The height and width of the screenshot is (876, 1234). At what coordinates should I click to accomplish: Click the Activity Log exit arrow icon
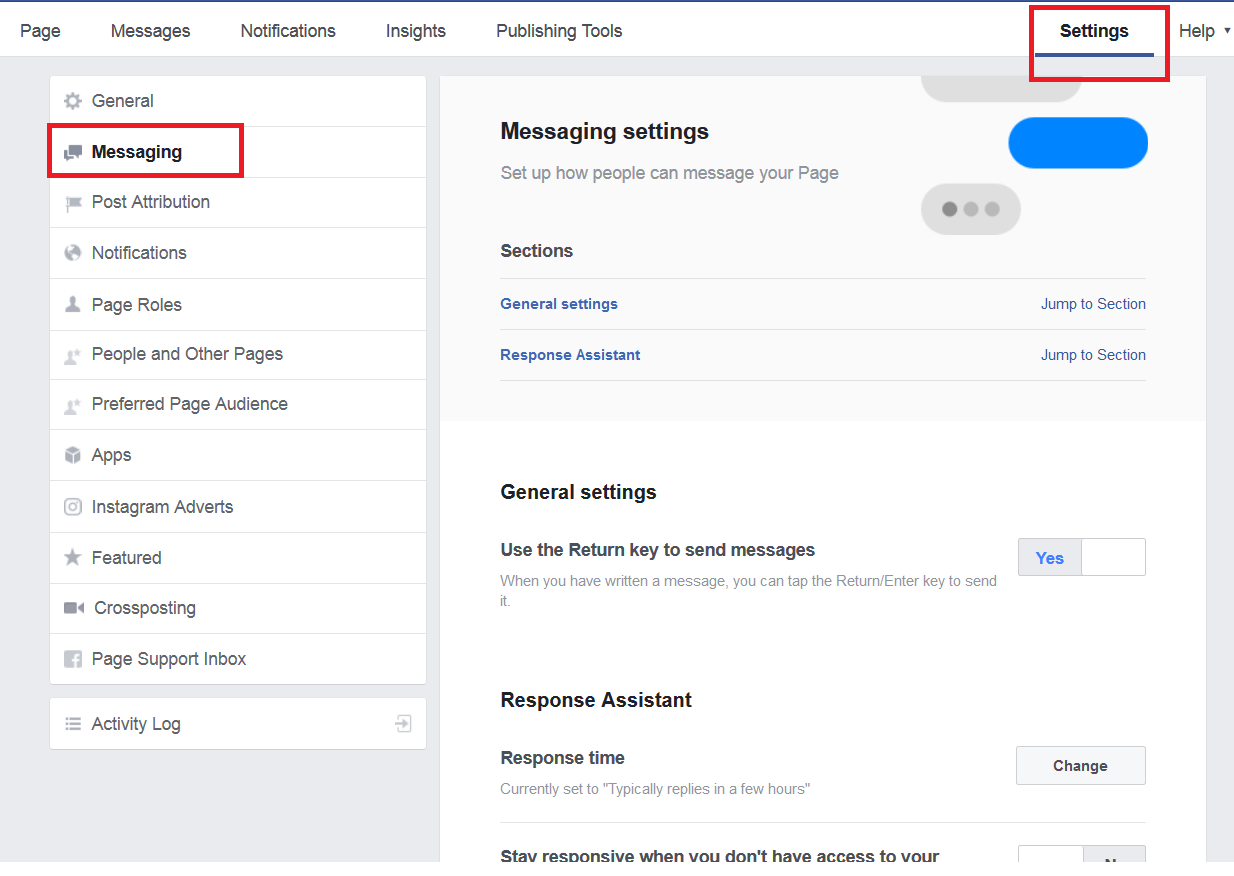403,723
